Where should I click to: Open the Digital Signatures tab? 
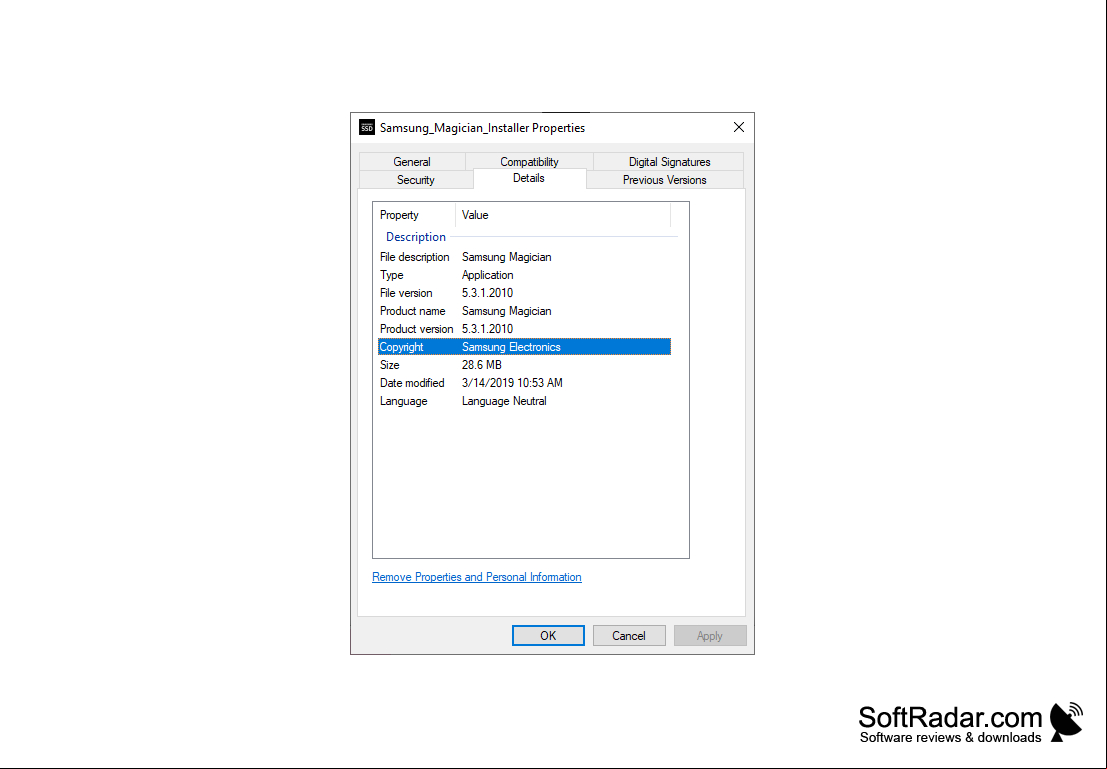[669, 162]
